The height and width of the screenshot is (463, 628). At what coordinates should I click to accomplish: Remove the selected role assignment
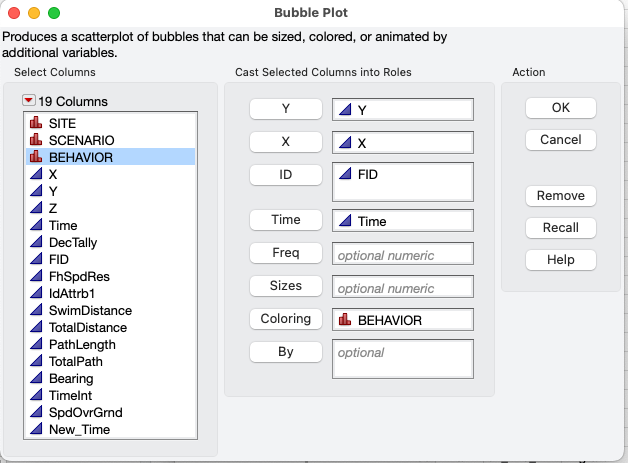click(x=560, y=195)
